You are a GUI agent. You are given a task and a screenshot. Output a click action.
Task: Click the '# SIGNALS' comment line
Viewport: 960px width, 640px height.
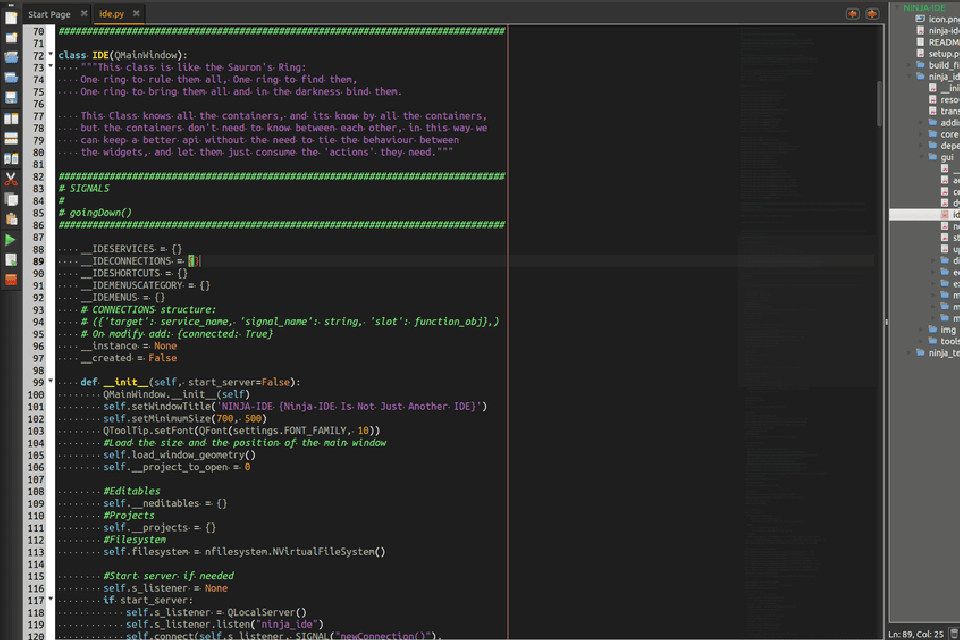tap(84, 188)
